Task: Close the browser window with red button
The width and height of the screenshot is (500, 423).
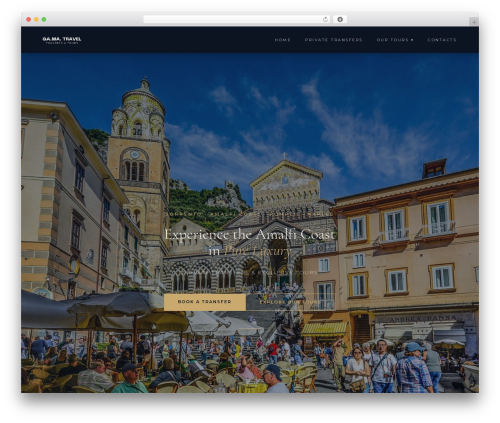Action: tap(29, 19)
